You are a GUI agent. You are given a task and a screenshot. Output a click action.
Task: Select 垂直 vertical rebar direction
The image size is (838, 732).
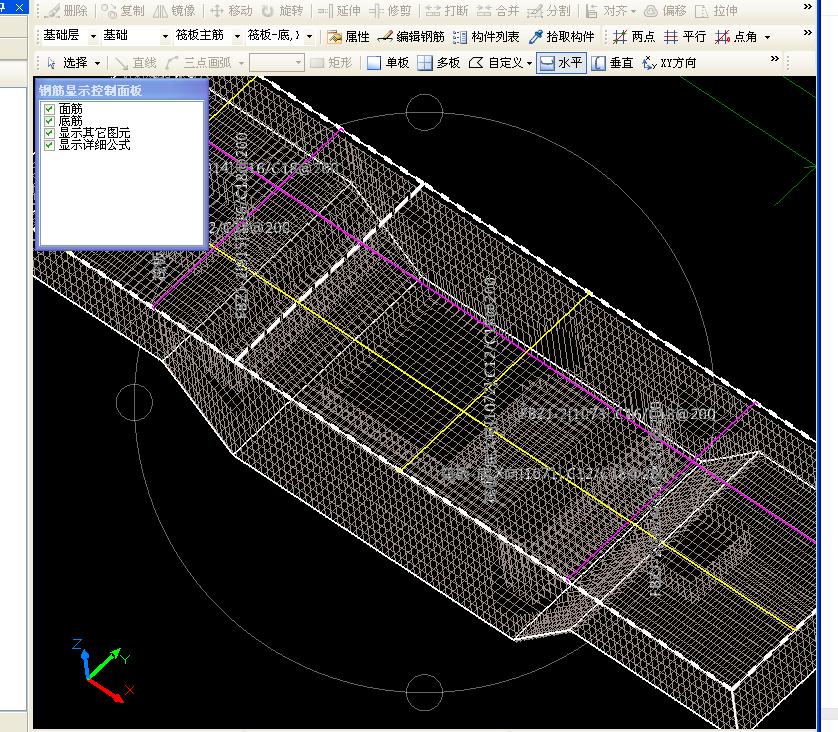pyautogui.click(x=612, y=63)
